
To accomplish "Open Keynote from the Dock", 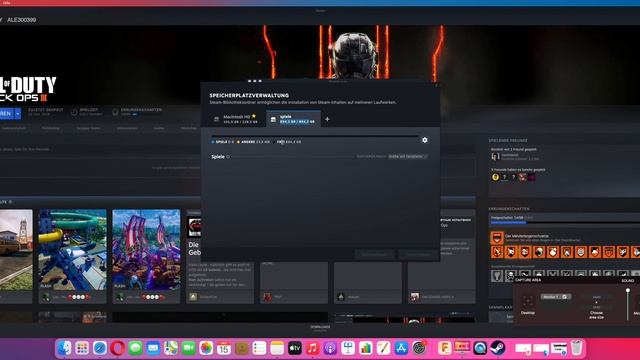I will pyautogui.click(x=348, y=348).
